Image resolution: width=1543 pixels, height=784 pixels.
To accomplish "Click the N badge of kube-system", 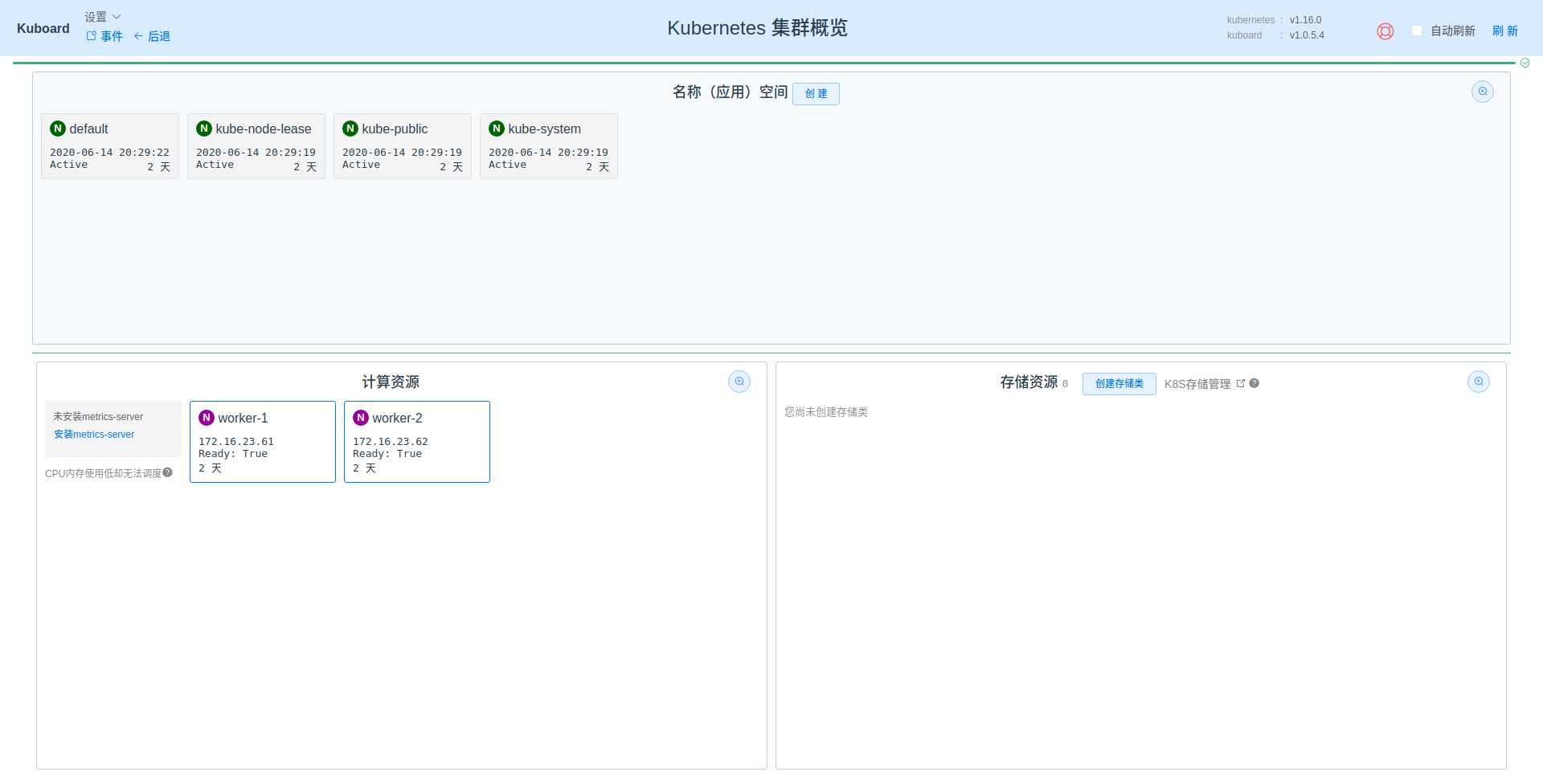I will tap(497, 129).
